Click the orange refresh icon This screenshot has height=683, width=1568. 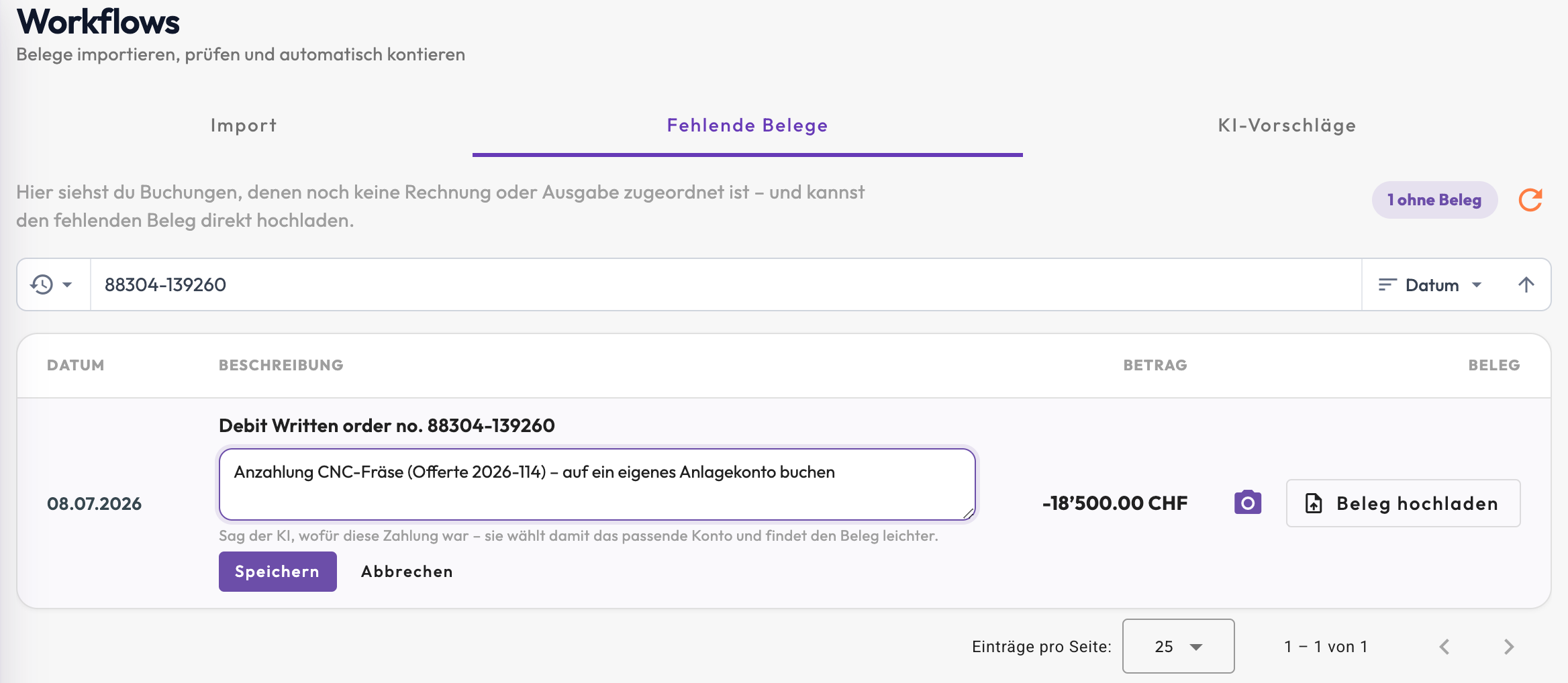[x=1530, y=200]
